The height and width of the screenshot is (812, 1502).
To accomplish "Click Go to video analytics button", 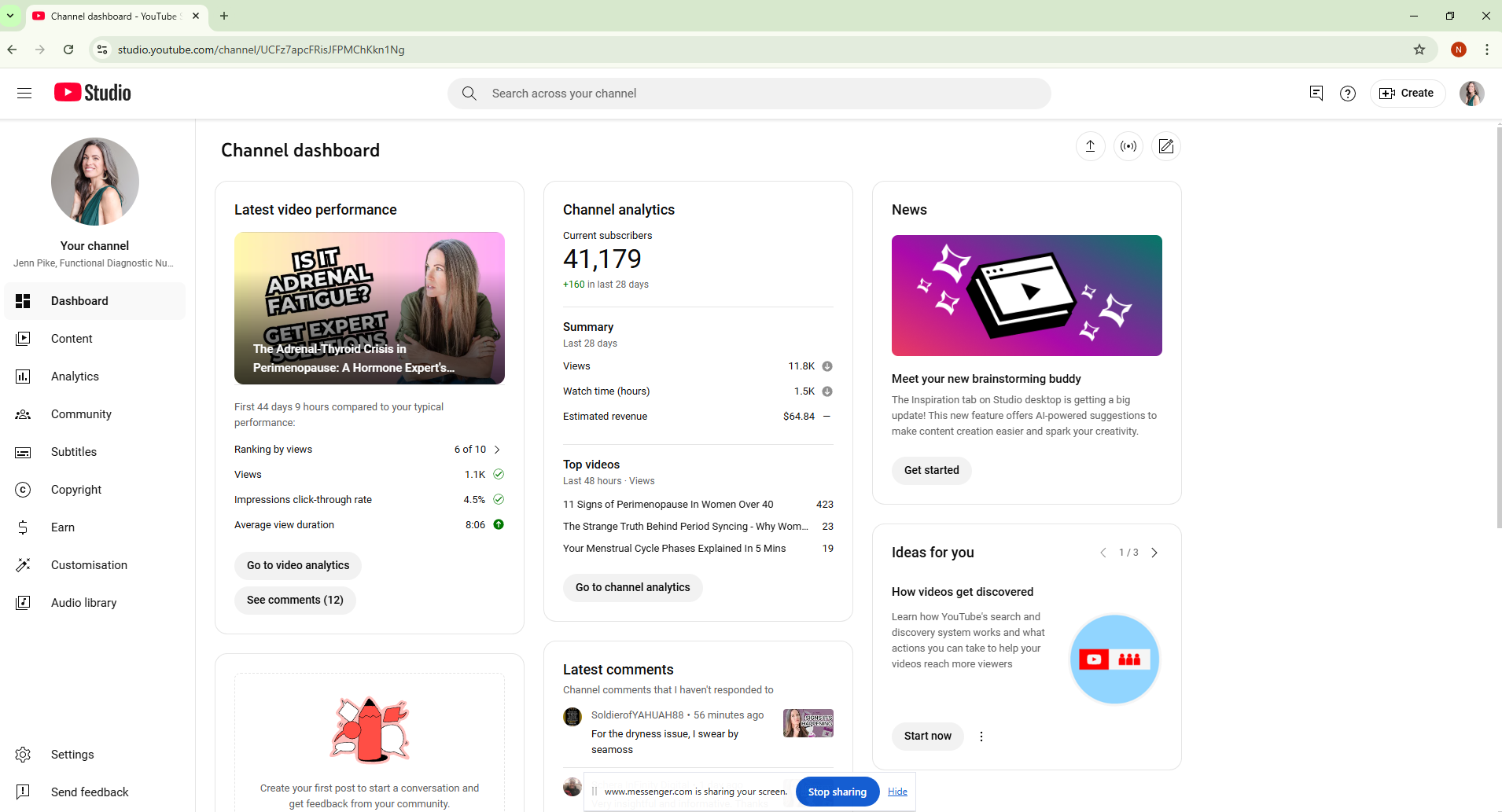I will [x=298, y=565].
